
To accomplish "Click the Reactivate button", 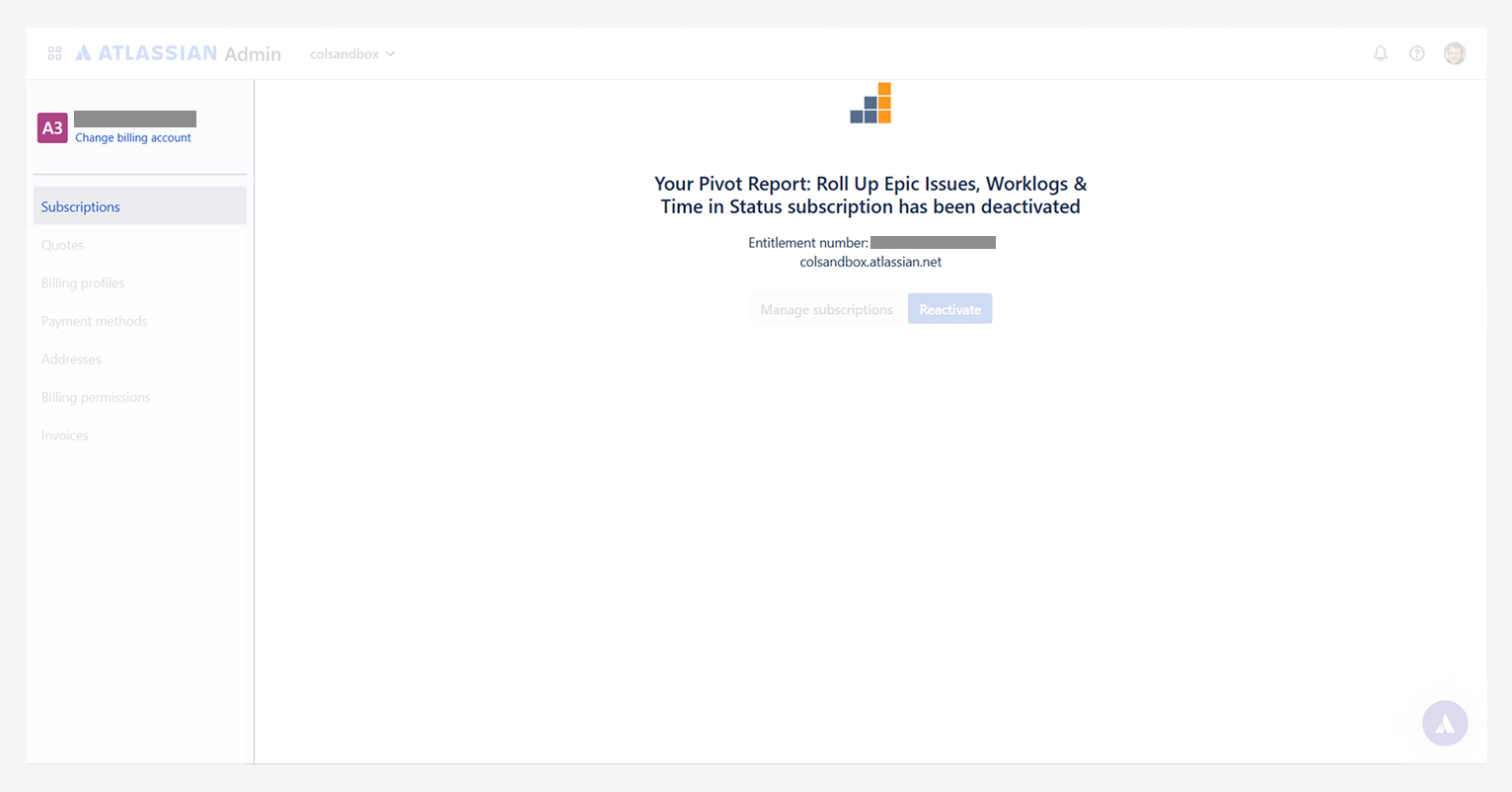I will (950, 309).
